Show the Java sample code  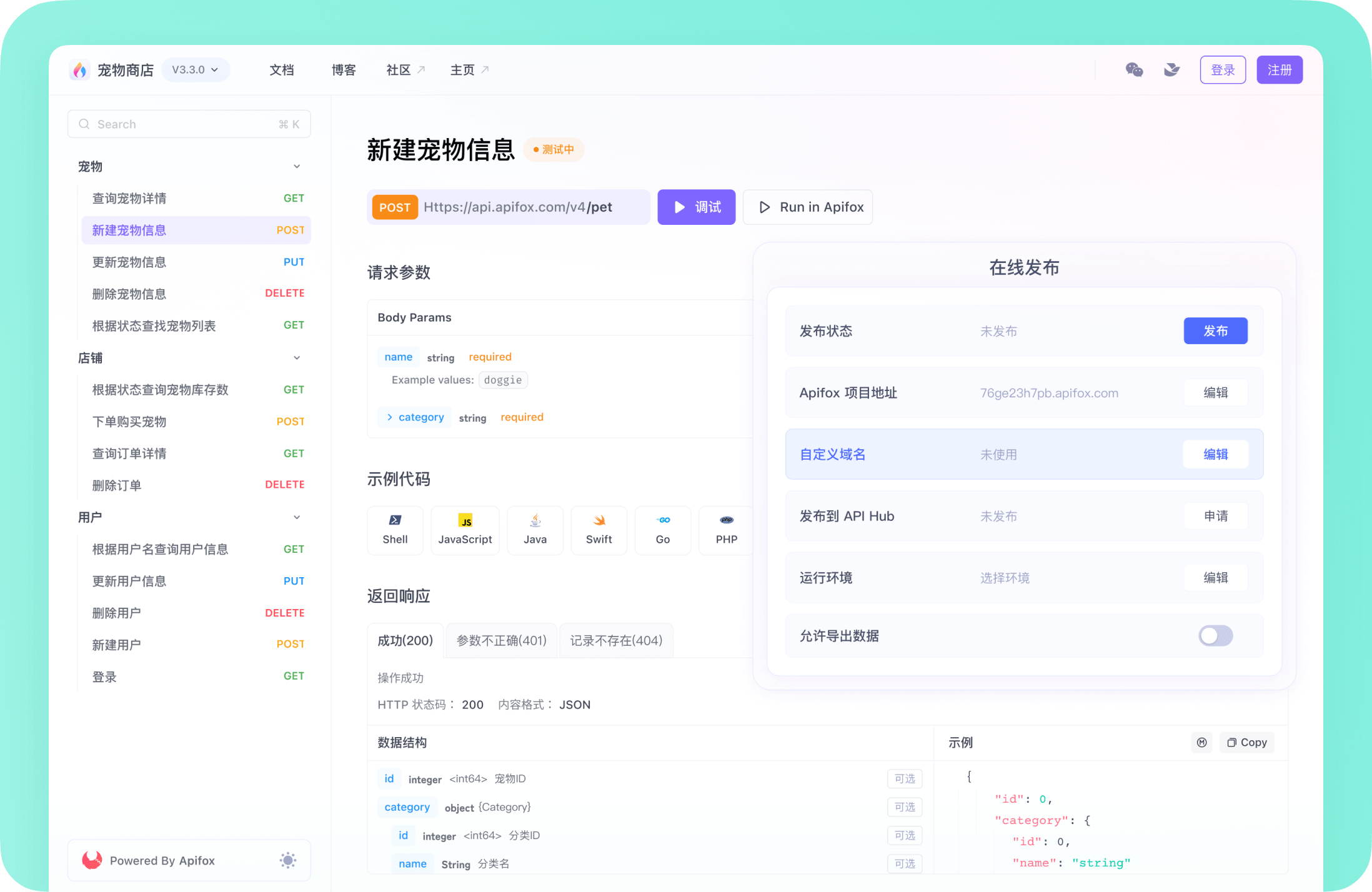pyautogui.click(x=535, y=530)
